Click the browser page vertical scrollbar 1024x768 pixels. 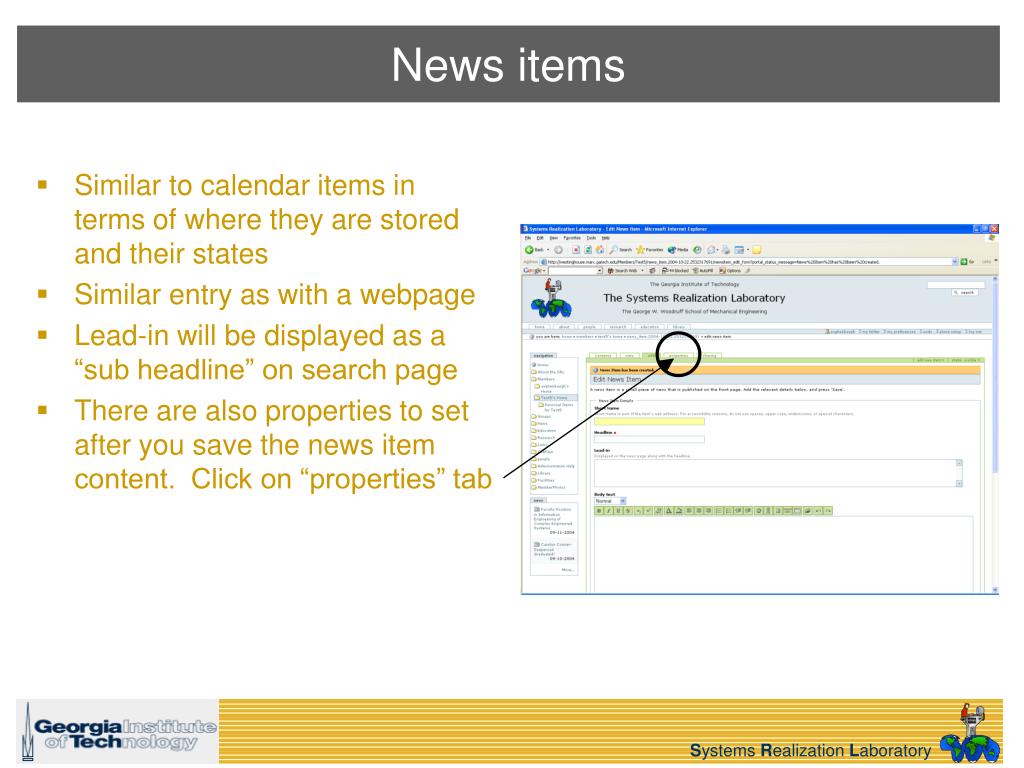[995, 434]
